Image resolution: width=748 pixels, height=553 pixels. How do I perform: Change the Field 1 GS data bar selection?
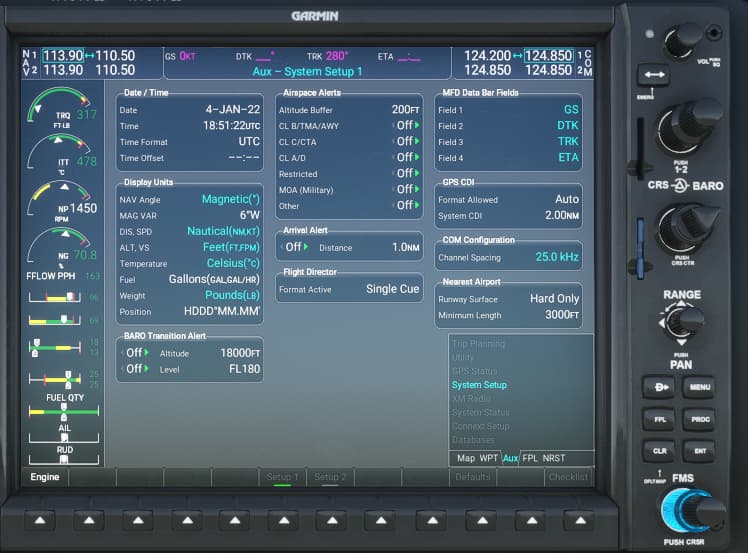571,110
